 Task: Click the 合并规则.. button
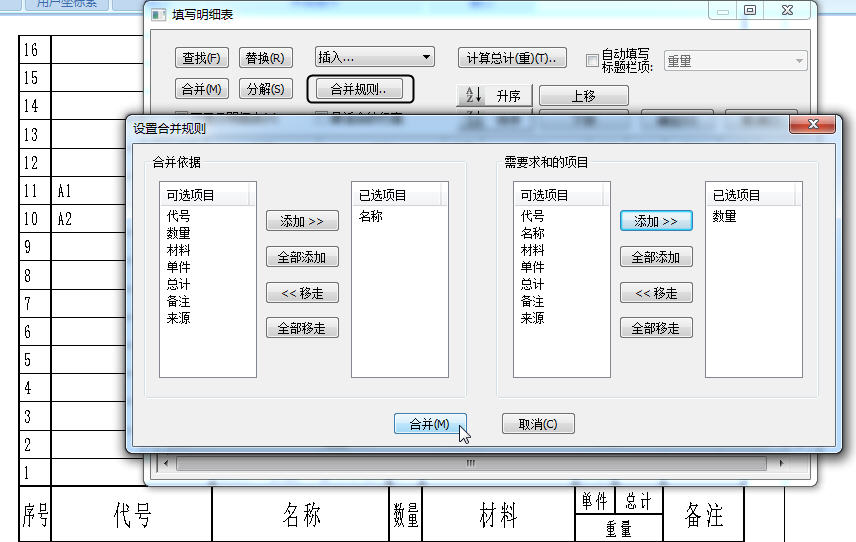point(360,89)
